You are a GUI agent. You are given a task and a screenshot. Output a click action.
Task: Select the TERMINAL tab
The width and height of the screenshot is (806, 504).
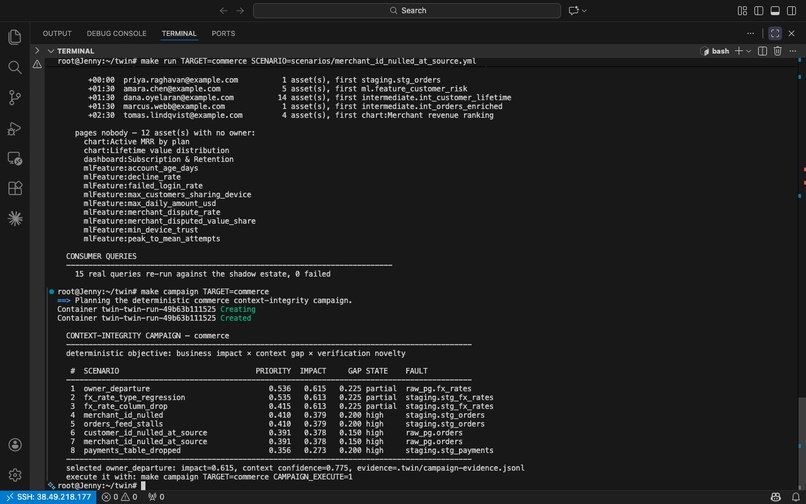pos(179,33)
